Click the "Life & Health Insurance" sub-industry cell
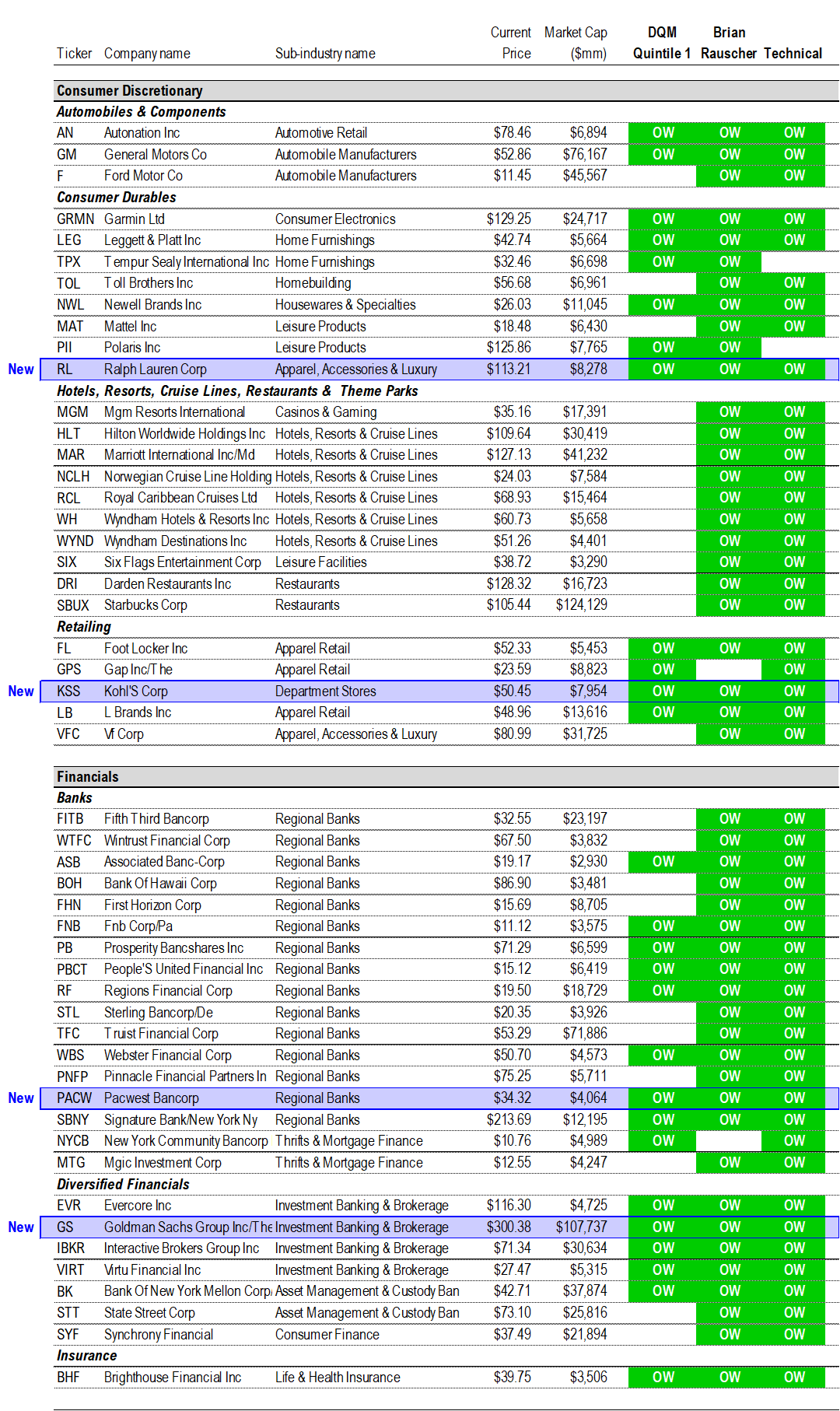This screenshot has height=1411, width=840. click(338, 1378)
